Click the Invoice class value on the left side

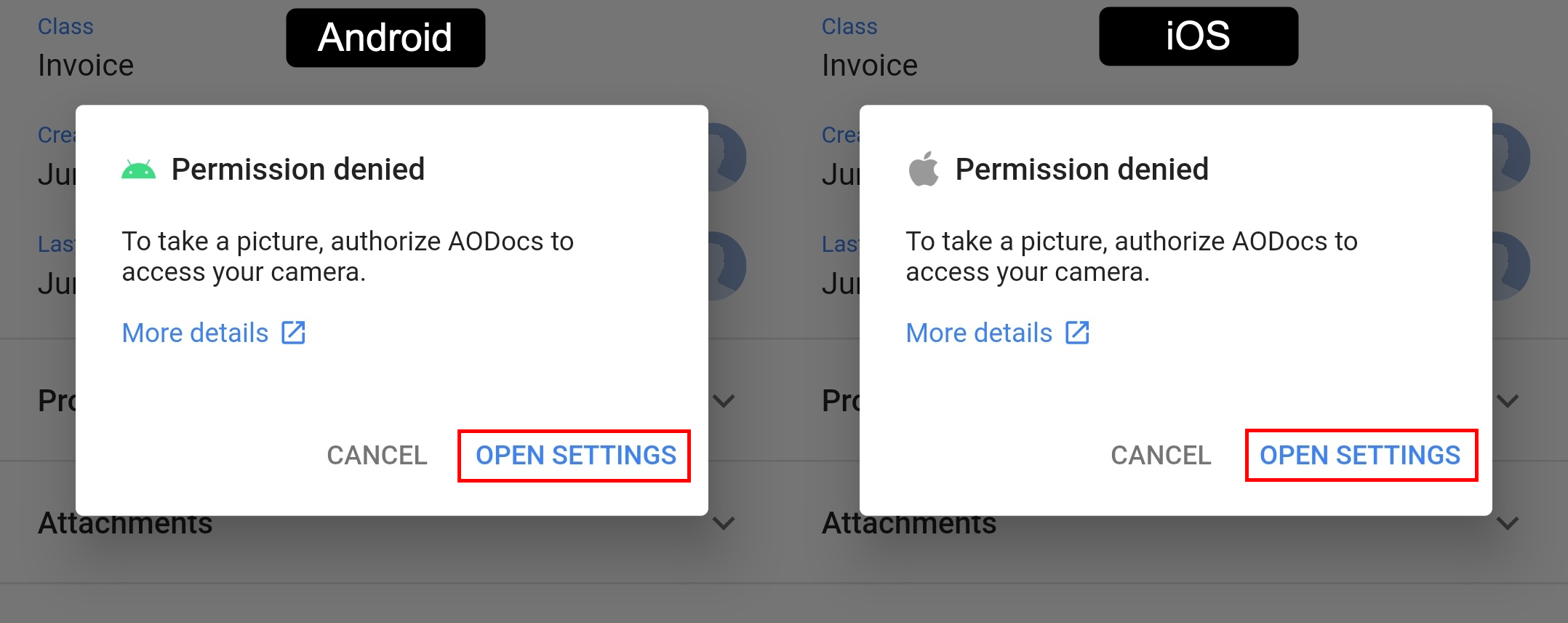85,65
